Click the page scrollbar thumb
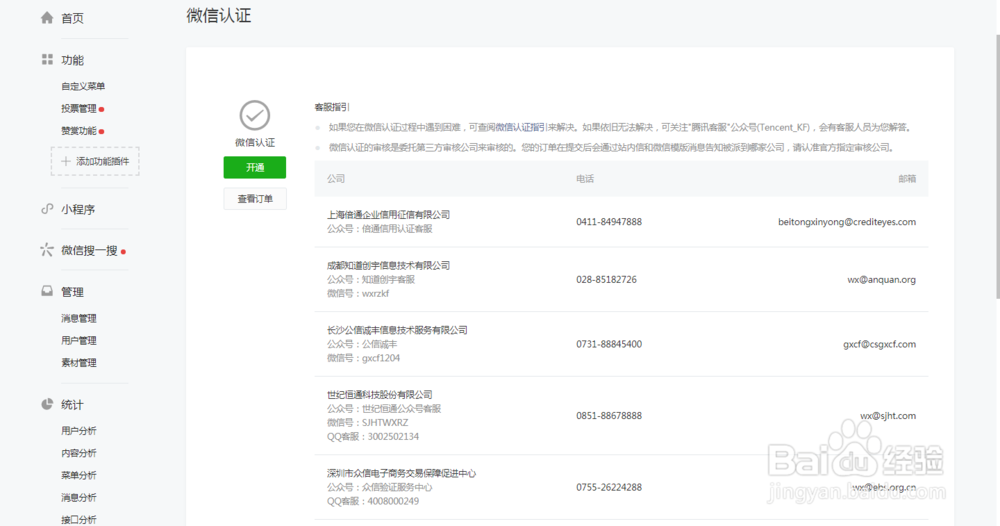The image size is (1000, 526). point(998,166)
